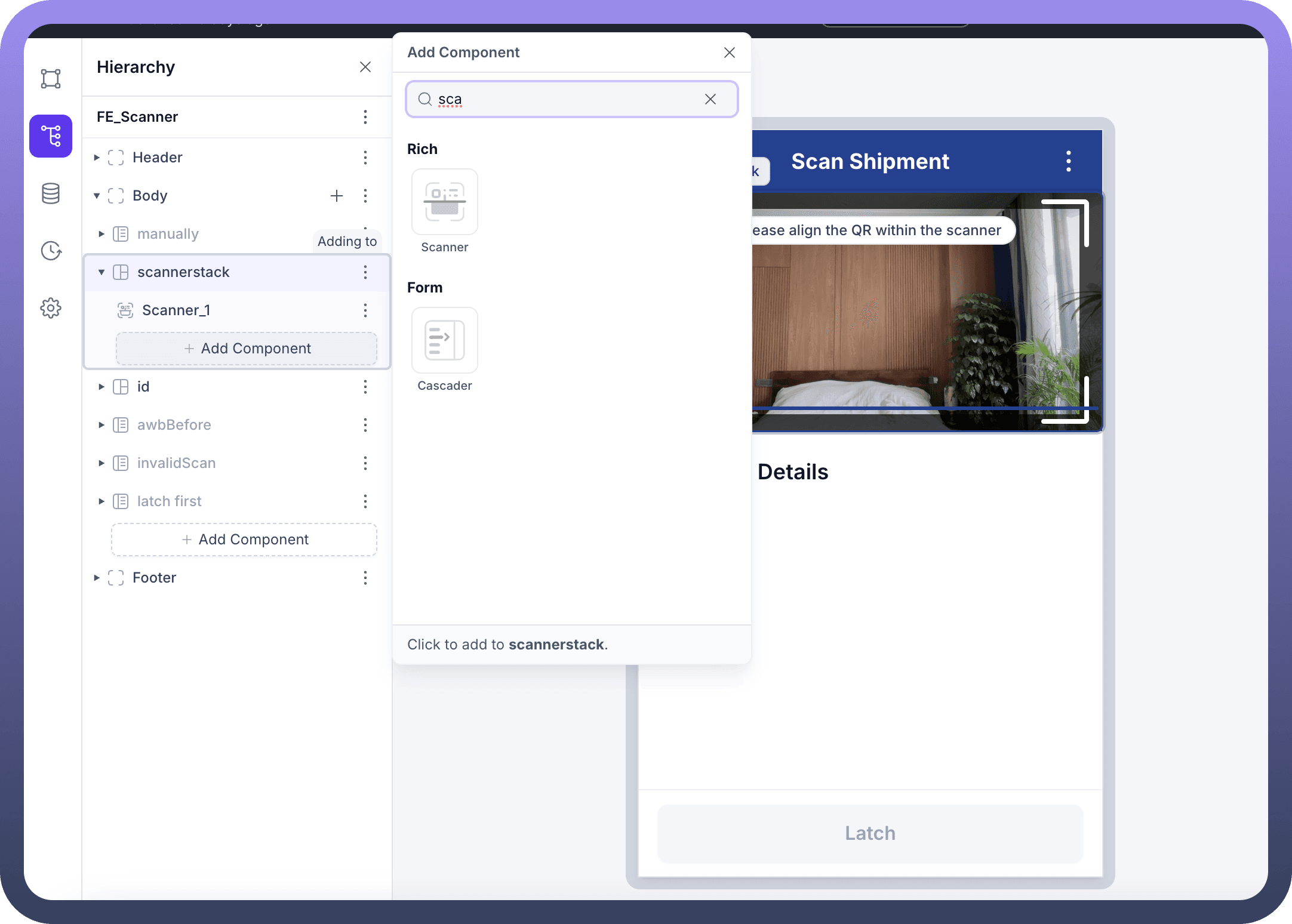Viewport: 1292px width, 924px height.
Task: Add the Cascader form component
Action: click(445, 341)
